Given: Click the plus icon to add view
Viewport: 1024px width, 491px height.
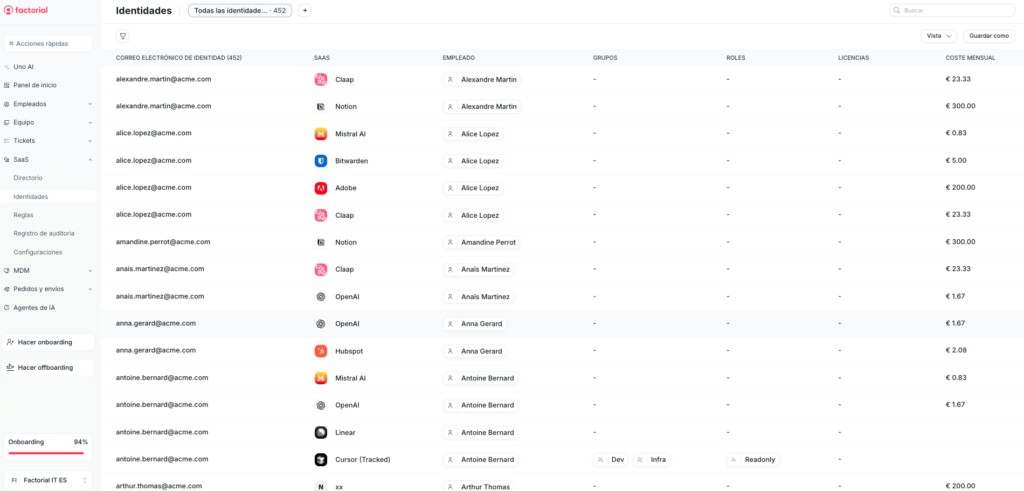Looking at the screenshot, I should (305, 11).
